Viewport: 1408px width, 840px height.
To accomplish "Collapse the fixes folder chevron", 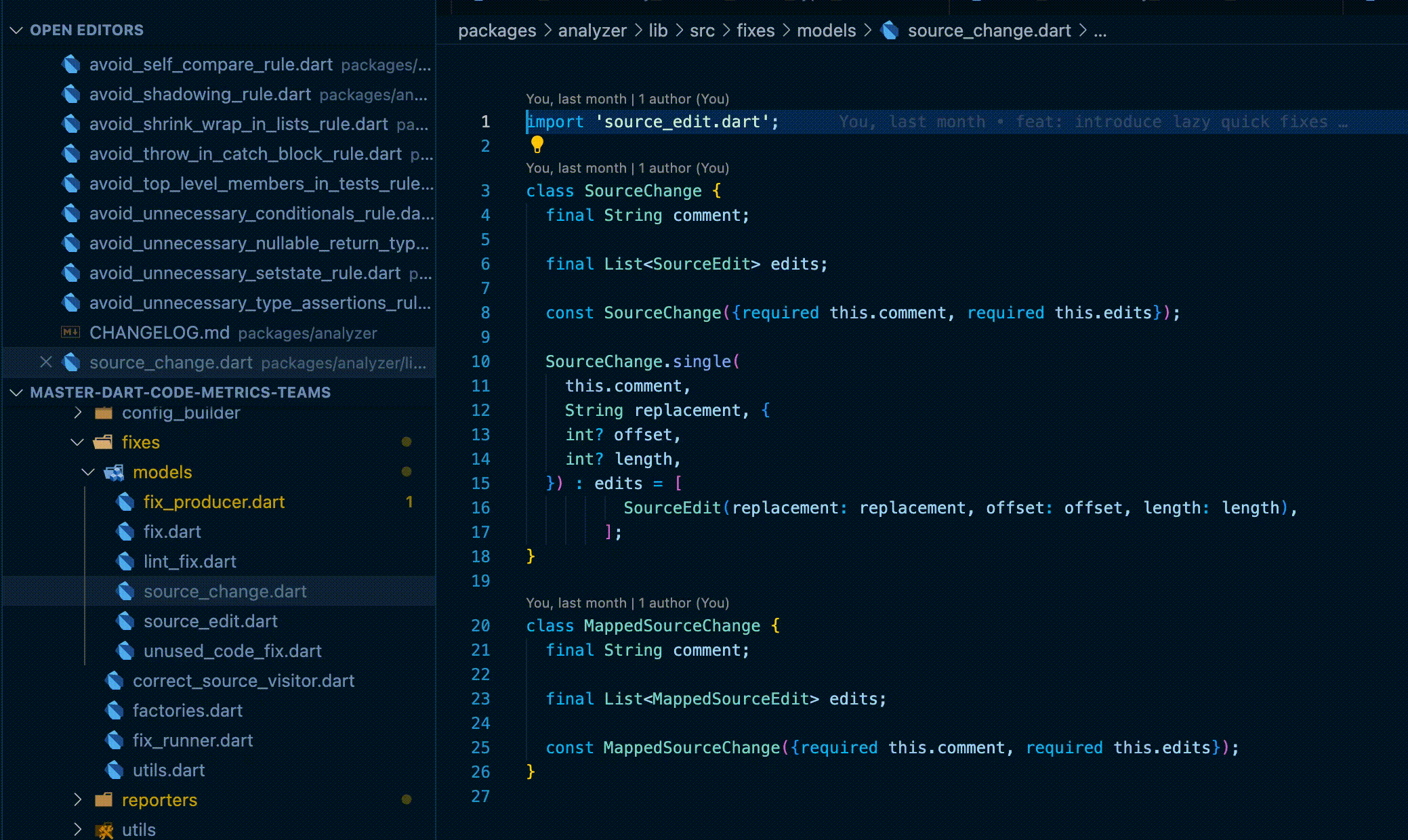I will (78, 442).
